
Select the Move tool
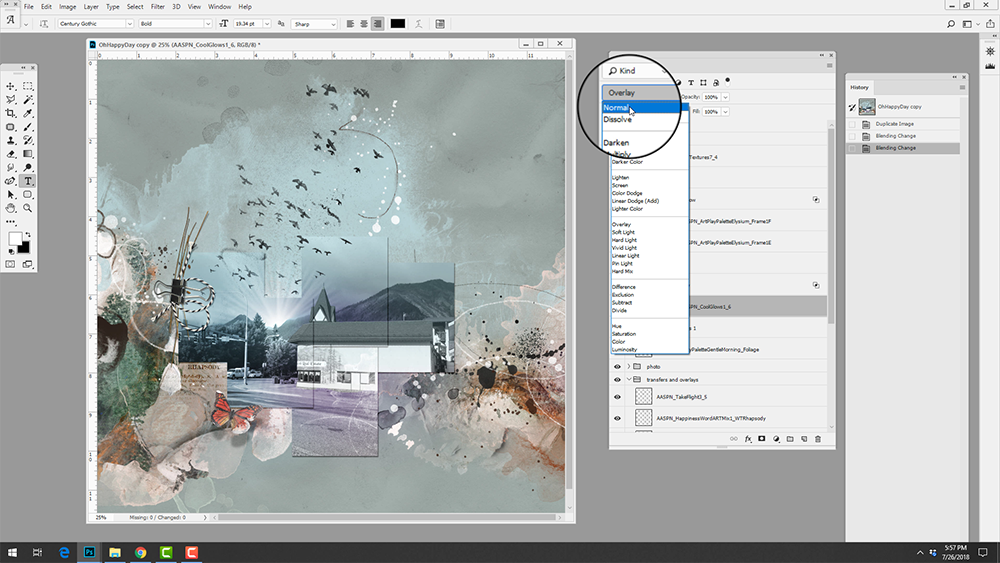(11, 86)
